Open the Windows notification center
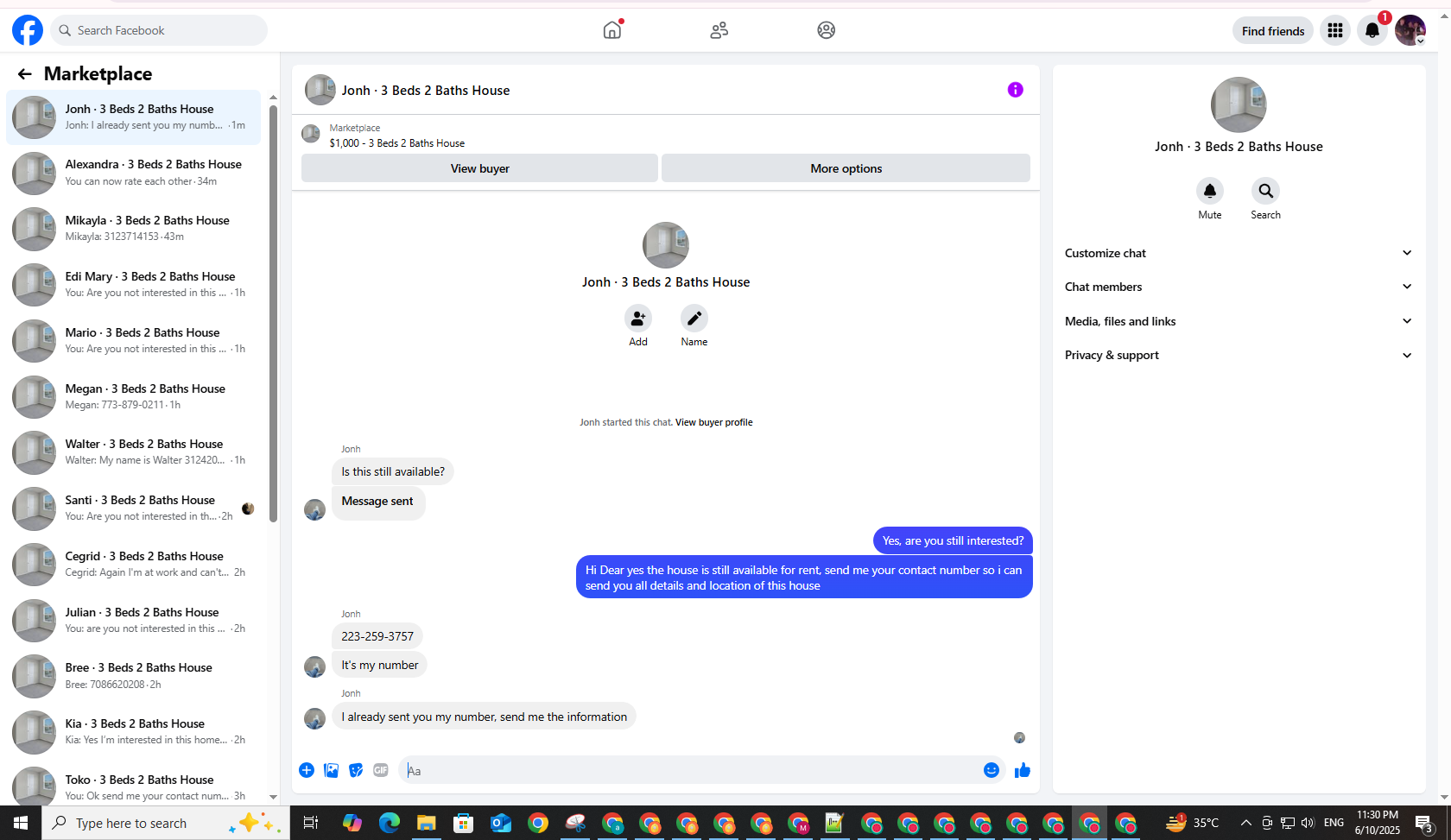Screen dimensions: 1451x840 pyautogui.click(x=1425, y=823)
